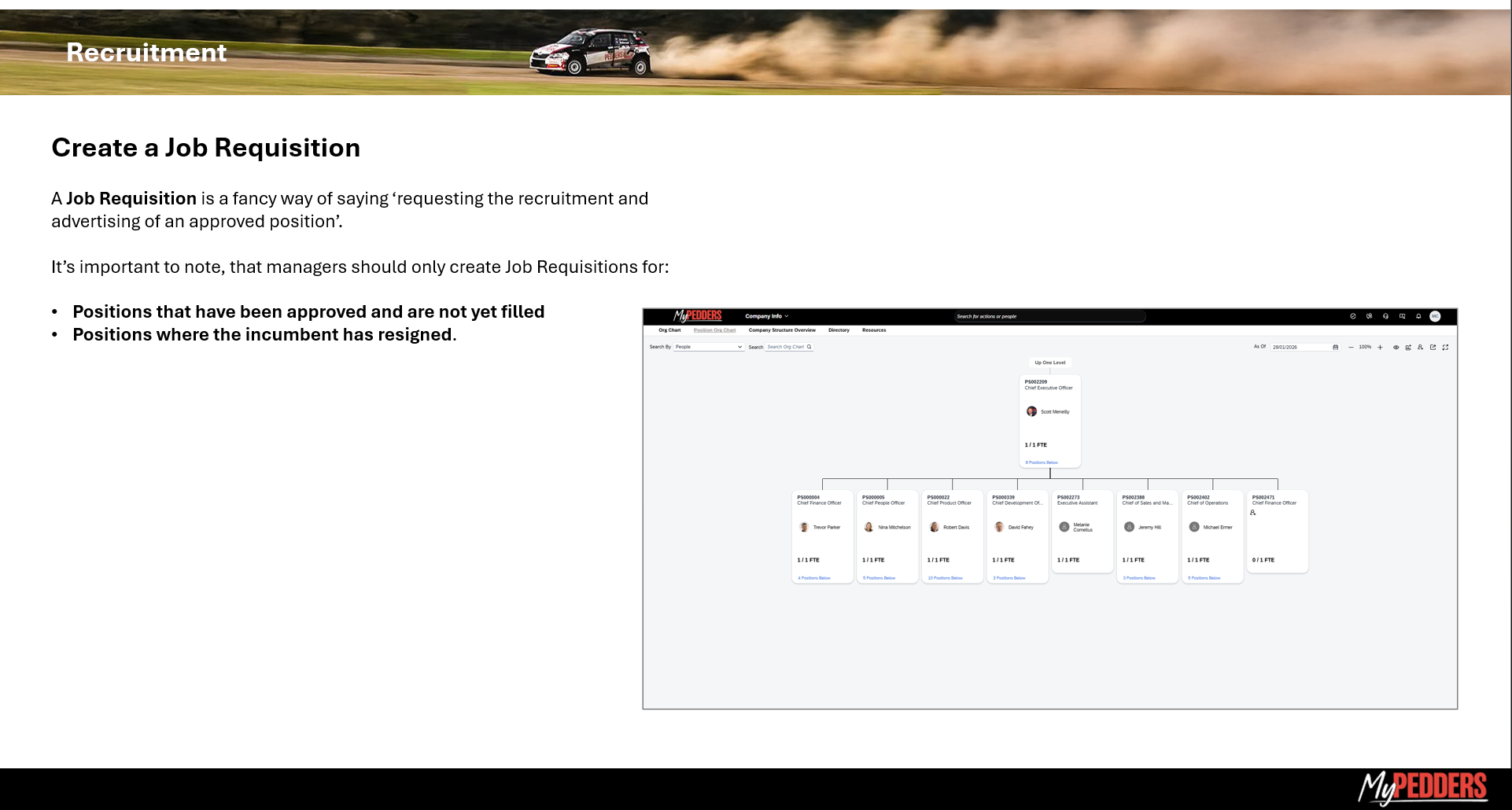Viewport: 1512px width, 810px height.
Task: Open the Search By People dropdown
Action: pyautogui.click(x=708, y=347)
